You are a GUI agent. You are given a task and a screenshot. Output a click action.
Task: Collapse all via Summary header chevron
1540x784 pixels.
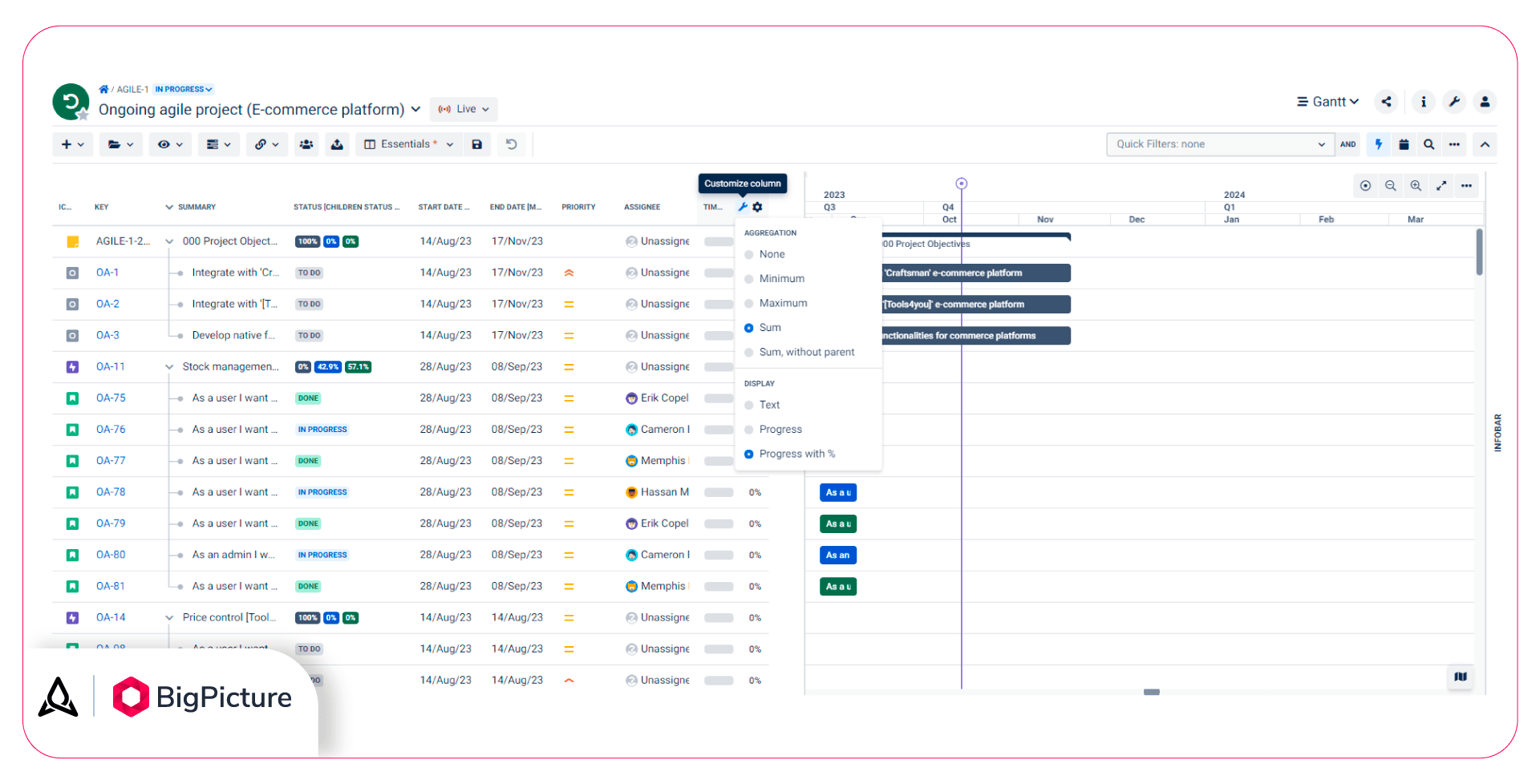coord(169,207)
